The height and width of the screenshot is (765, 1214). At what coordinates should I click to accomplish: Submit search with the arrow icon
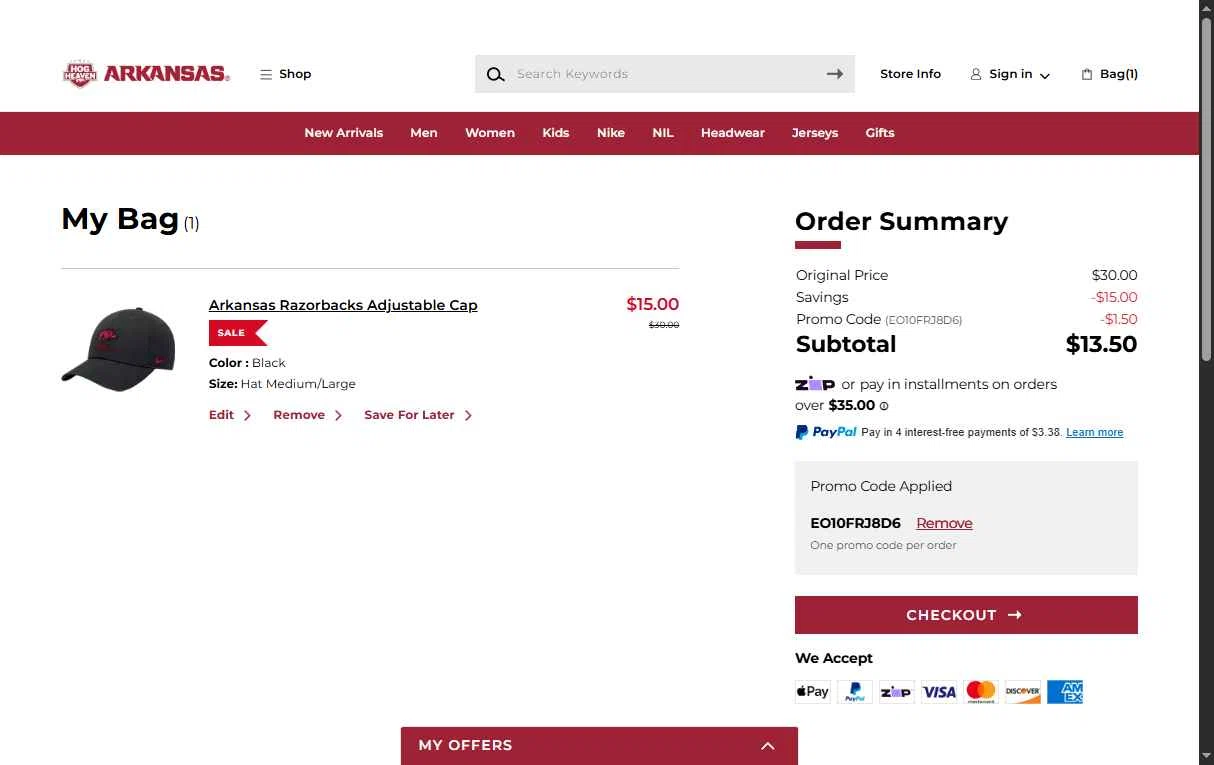pos(834,74)
